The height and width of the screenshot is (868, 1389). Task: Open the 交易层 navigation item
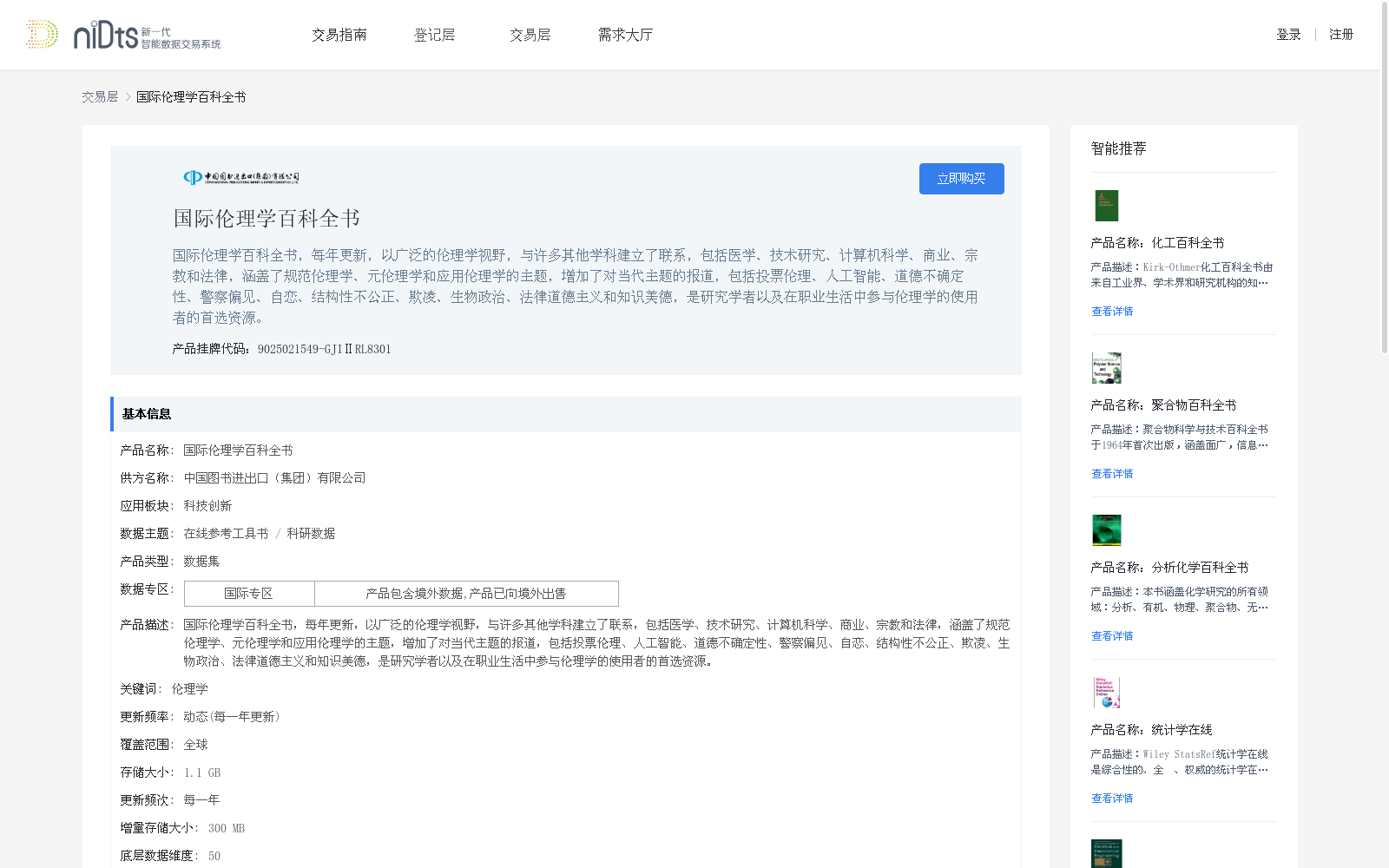(x=530, y=35)
